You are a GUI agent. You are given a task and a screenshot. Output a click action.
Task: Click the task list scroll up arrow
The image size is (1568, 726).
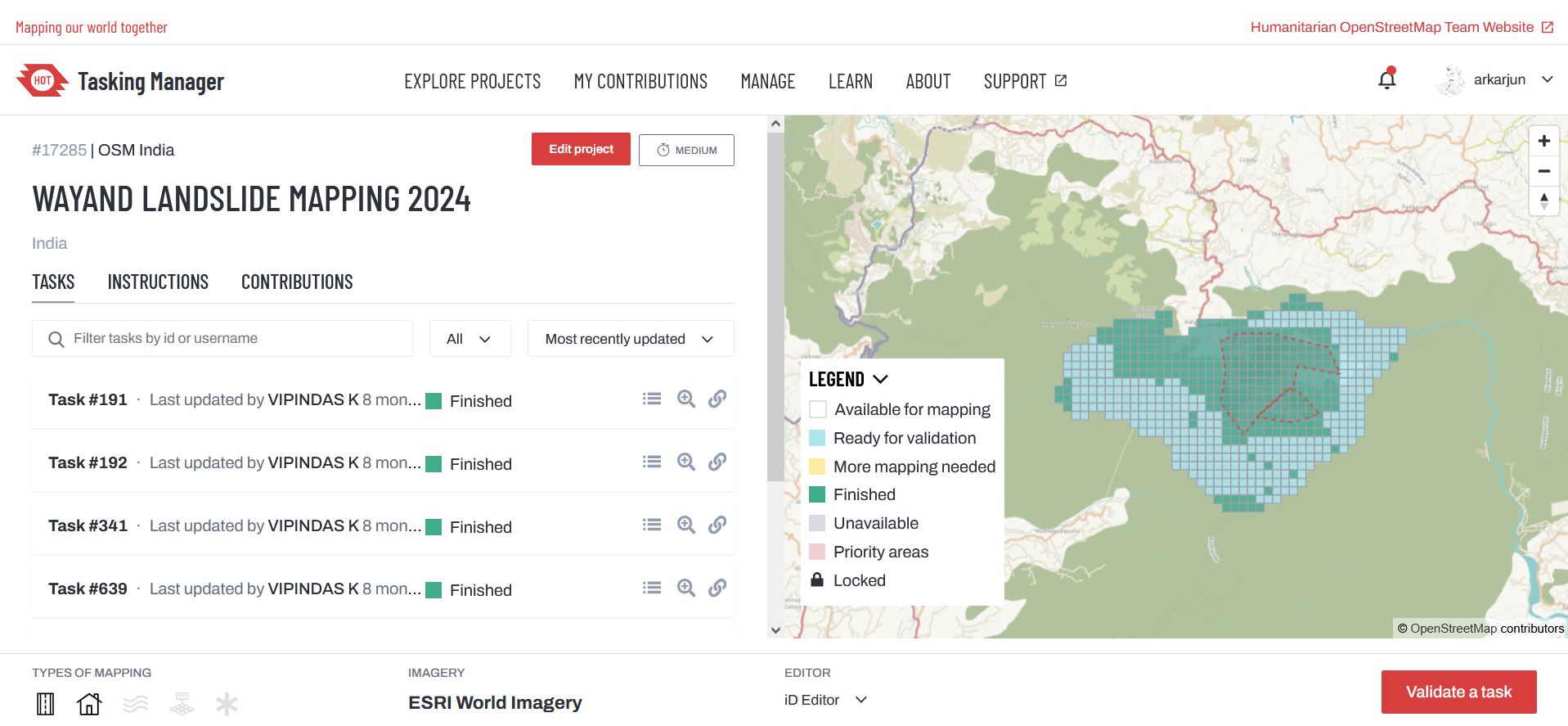775,123
